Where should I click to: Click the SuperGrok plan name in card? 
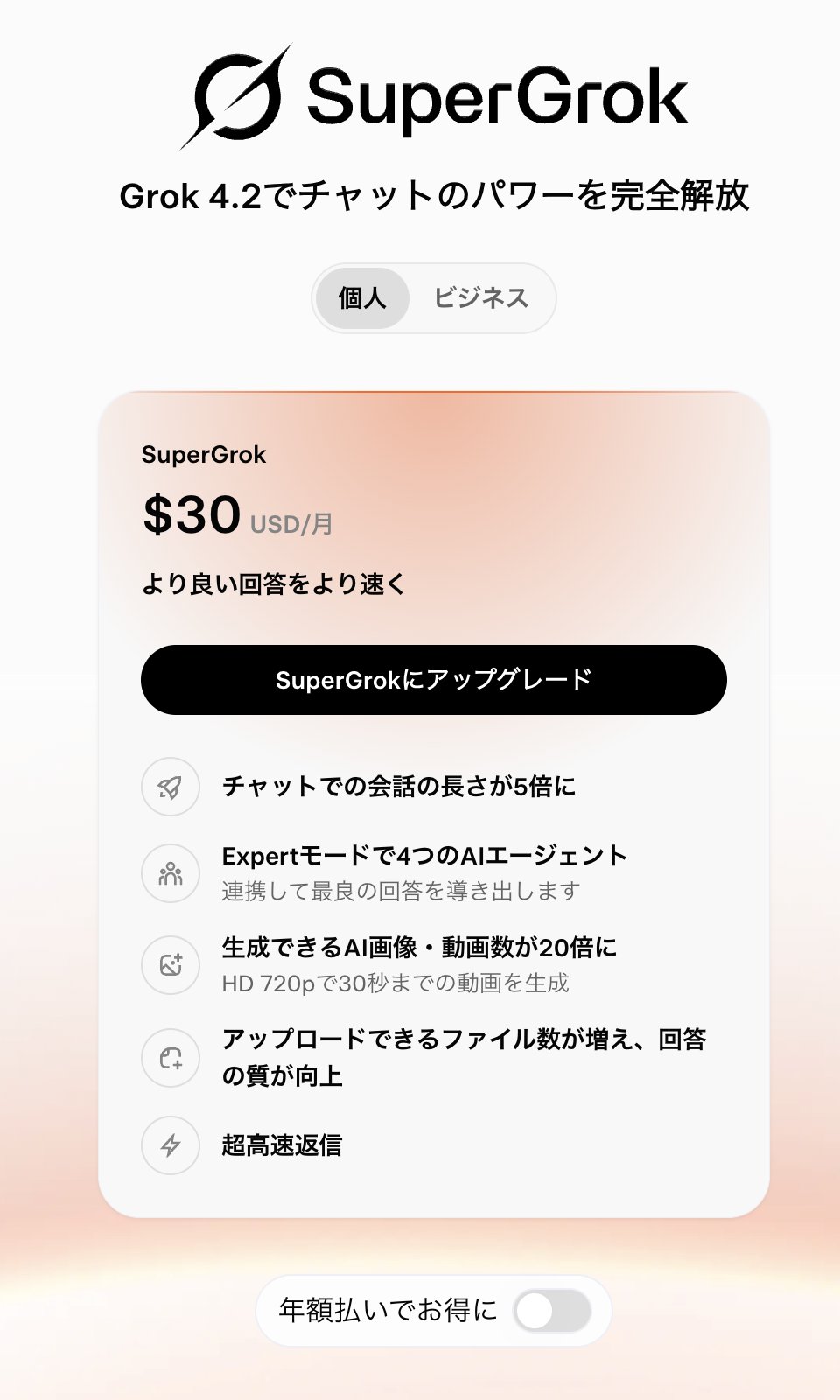tap(204, 455)
